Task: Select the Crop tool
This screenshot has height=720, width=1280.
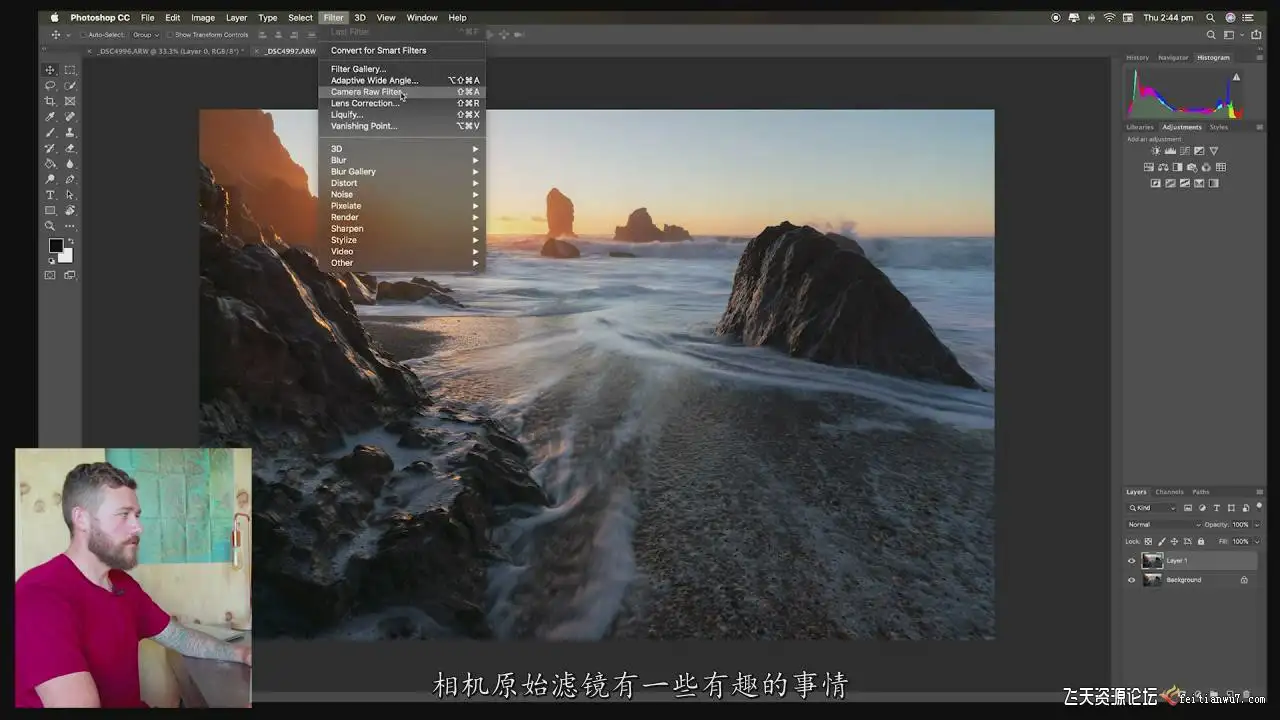Action: pos(50,101)
